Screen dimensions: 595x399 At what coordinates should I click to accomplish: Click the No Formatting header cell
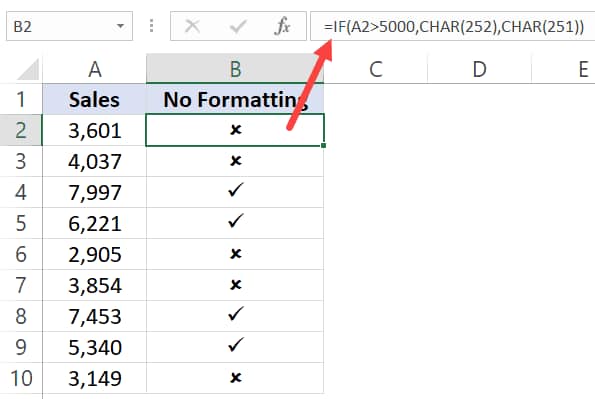[235, 99]
